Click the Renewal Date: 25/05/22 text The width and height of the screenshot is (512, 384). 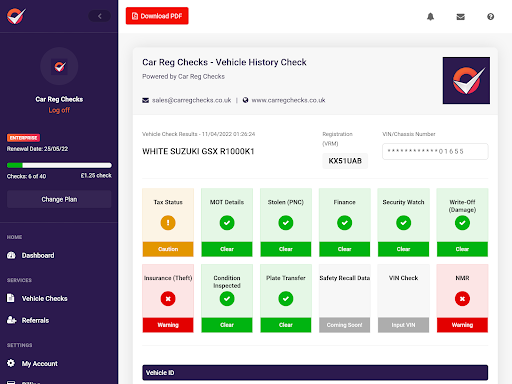coord(37,149)
